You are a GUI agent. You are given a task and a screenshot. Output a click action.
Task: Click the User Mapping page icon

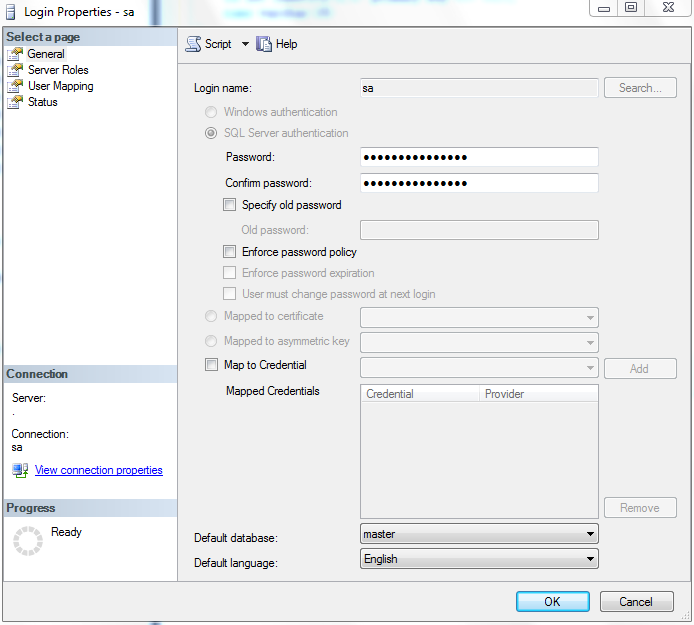(15, 86)
